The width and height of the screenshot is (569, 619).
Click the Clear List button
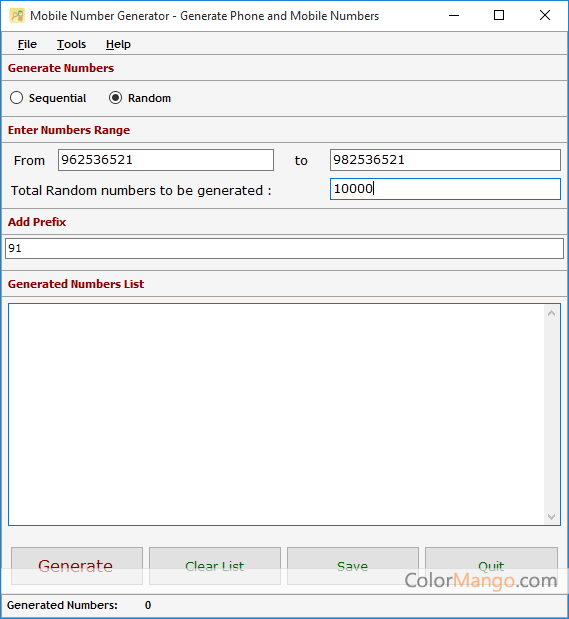click(215, 566)
